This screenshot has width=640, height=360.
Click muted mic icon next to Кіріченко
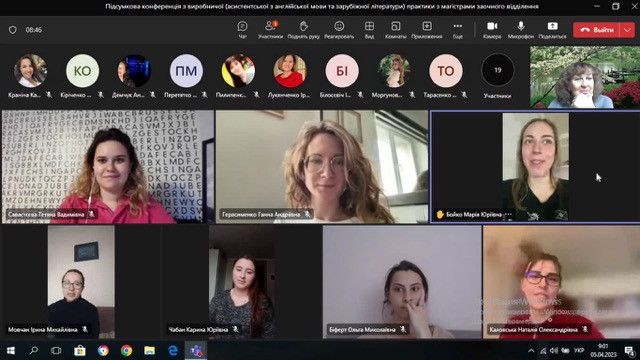[100, 95]
